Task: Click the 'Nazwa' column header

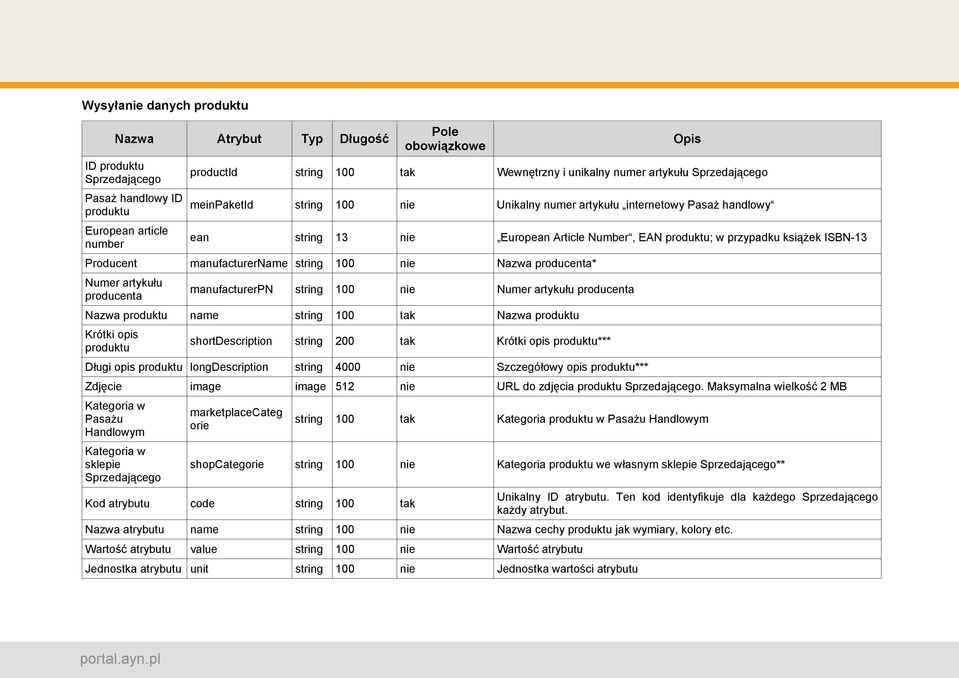Action: tap(134, 139)
